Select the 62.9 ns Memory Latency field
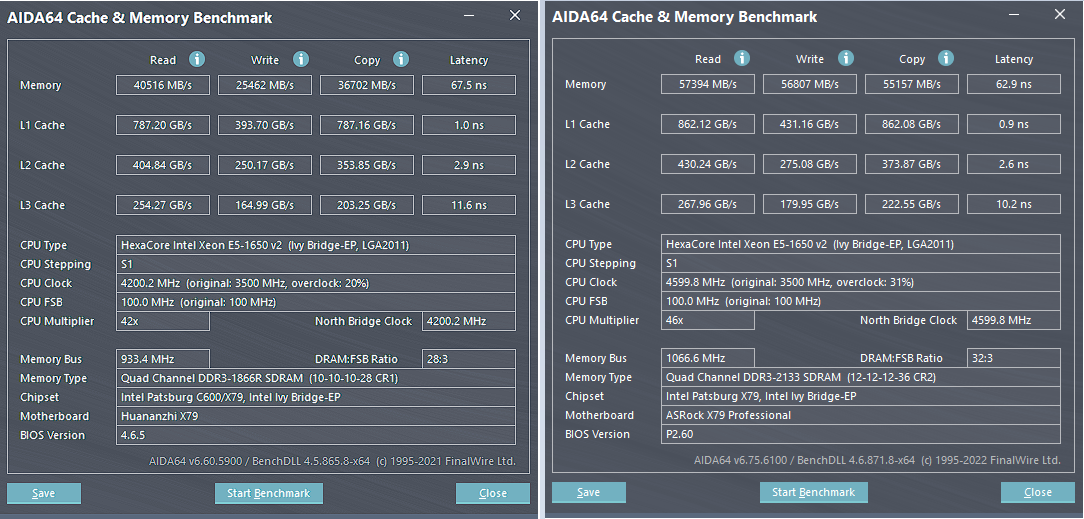The width and height of the screenshot is (1084, 519). pyautogui.click(x=1013, y=84)
